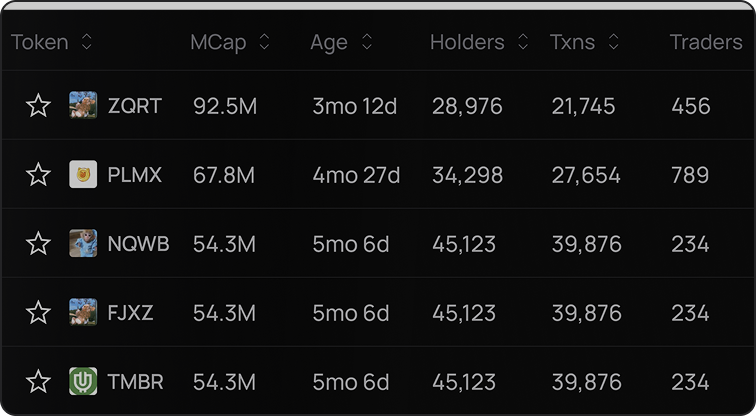Click the Holders column header label

tap(467, 42)
